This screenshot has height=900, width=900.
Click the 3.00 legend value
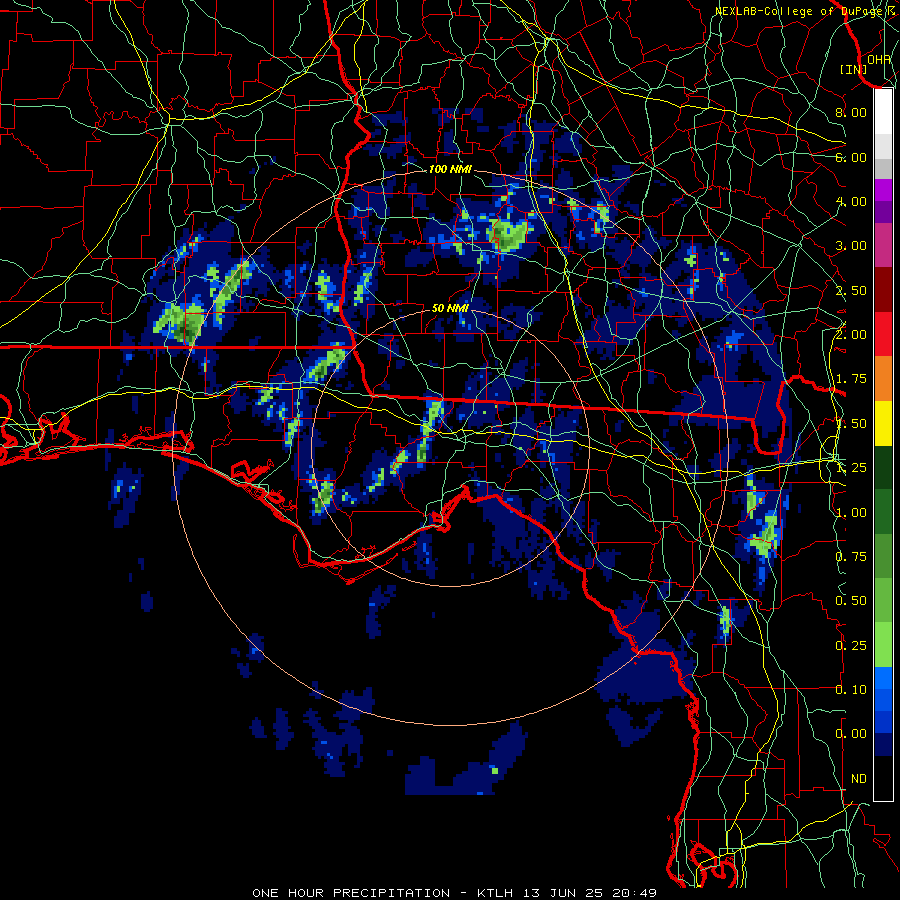(851, 246)
